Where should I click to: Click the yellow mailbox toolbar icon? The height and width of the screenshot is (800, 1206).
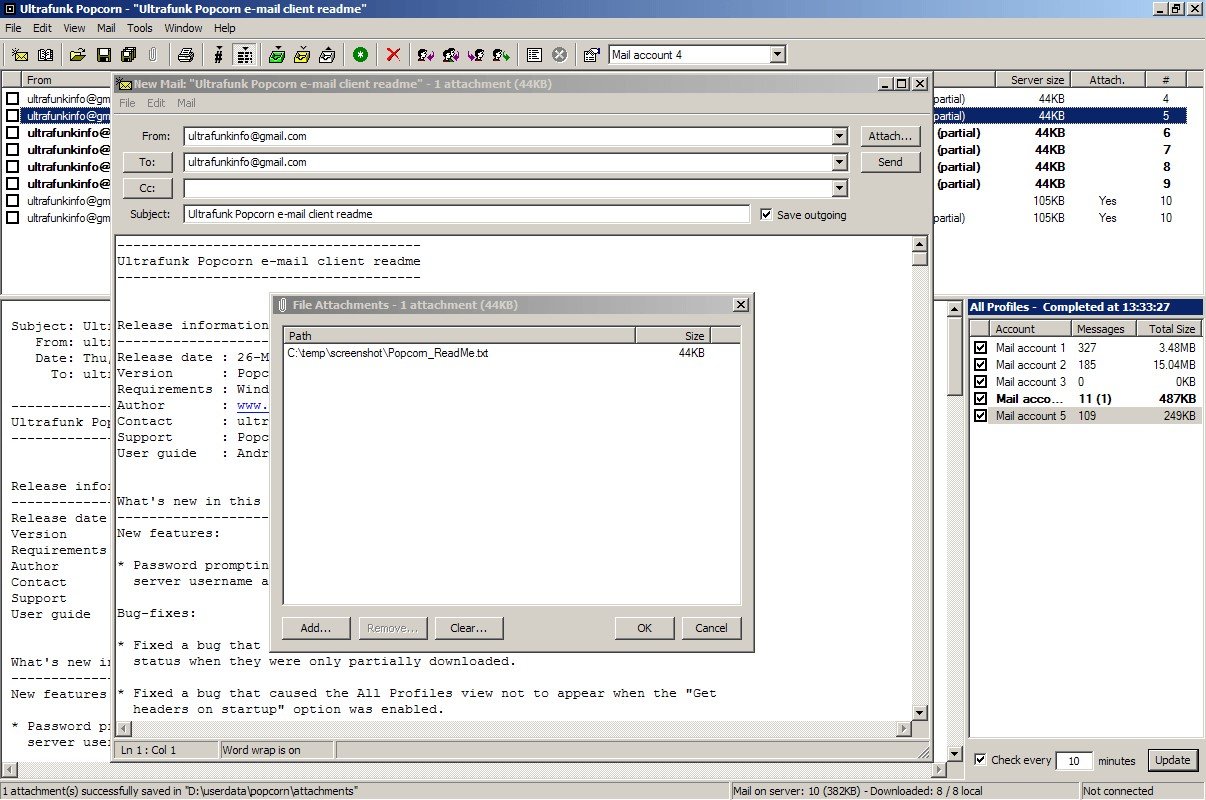[302, 55]
